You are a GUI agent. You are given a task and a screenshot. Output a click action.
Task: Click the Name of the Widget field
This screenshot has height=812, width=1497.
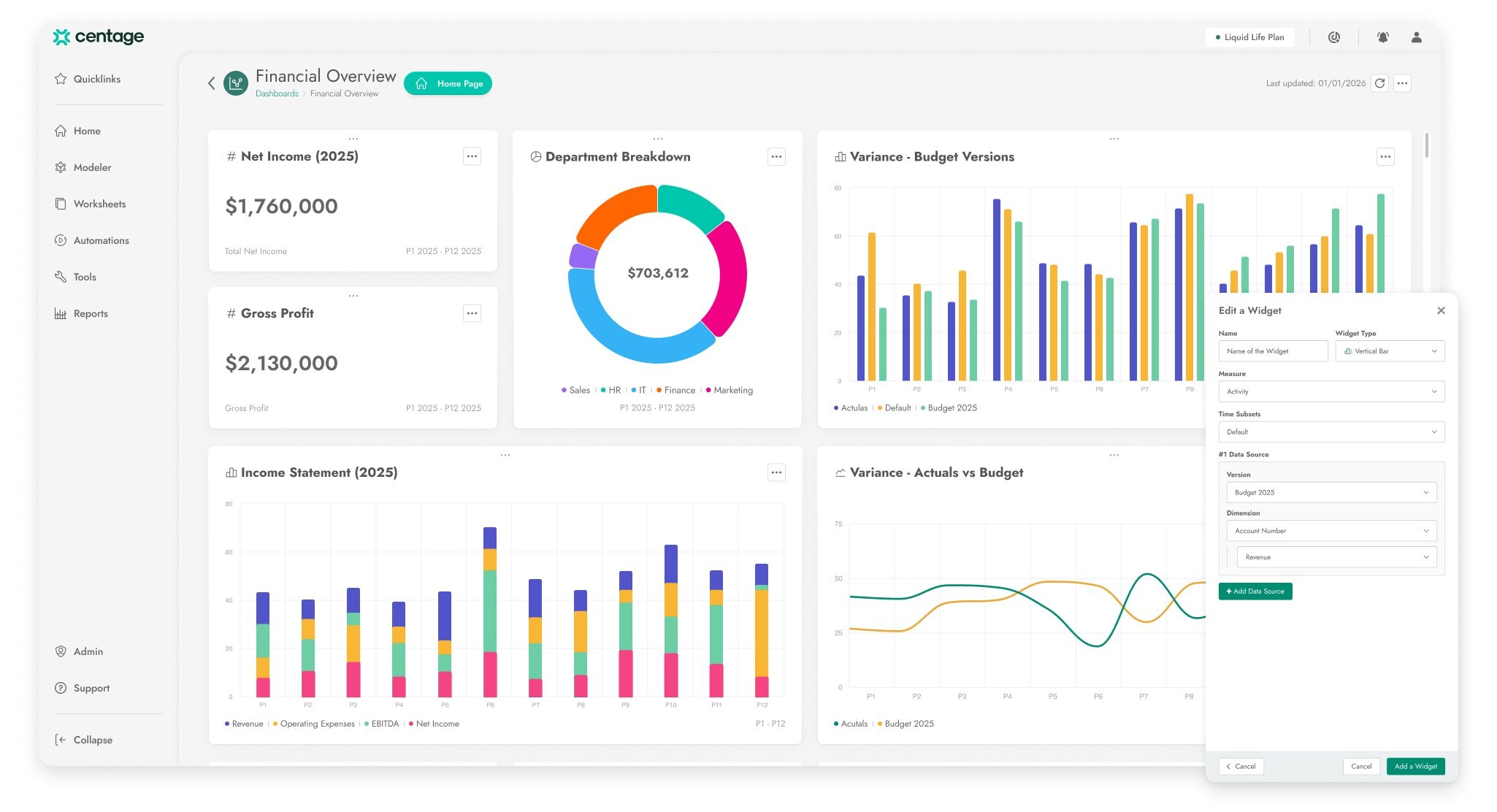[x=1273, y=351]
